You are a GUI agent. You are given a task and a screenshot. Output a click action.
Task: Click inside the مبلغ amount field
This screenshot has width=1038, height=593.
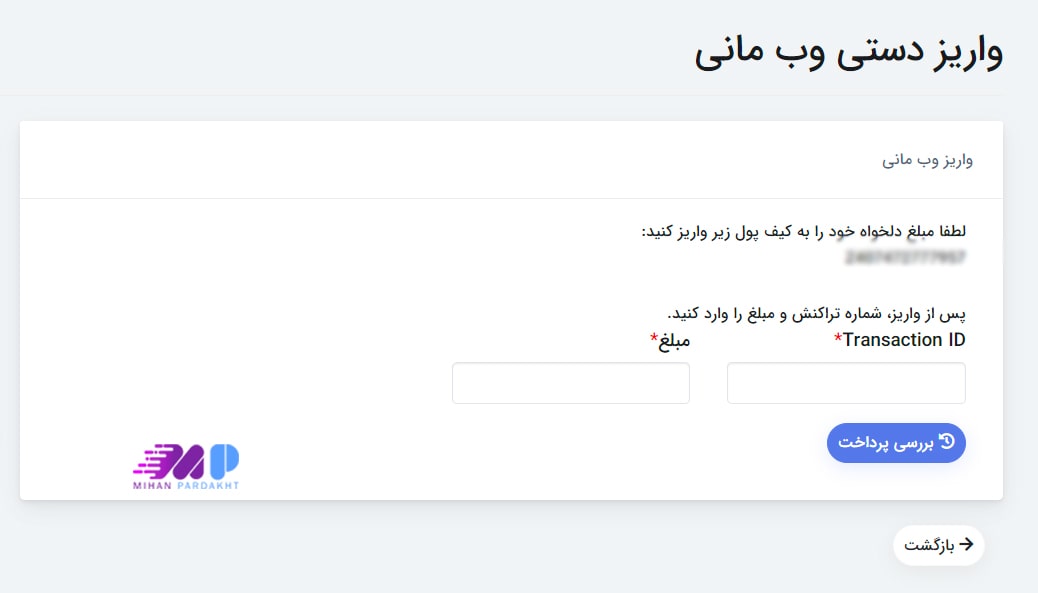(x=570, y=382)
